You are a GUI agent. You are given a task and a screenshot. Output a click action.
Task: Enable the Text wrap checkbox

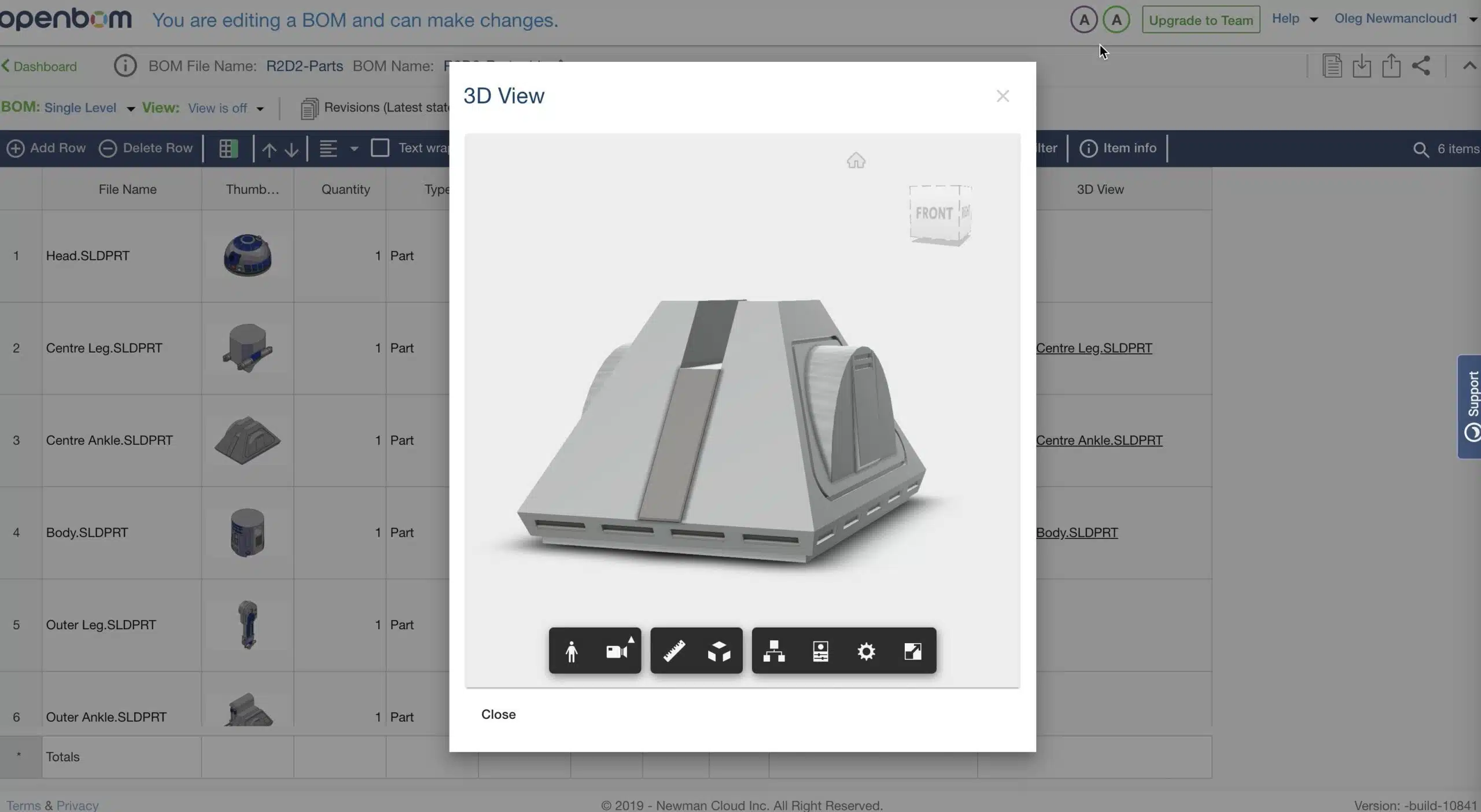click(x=380, y=148)
